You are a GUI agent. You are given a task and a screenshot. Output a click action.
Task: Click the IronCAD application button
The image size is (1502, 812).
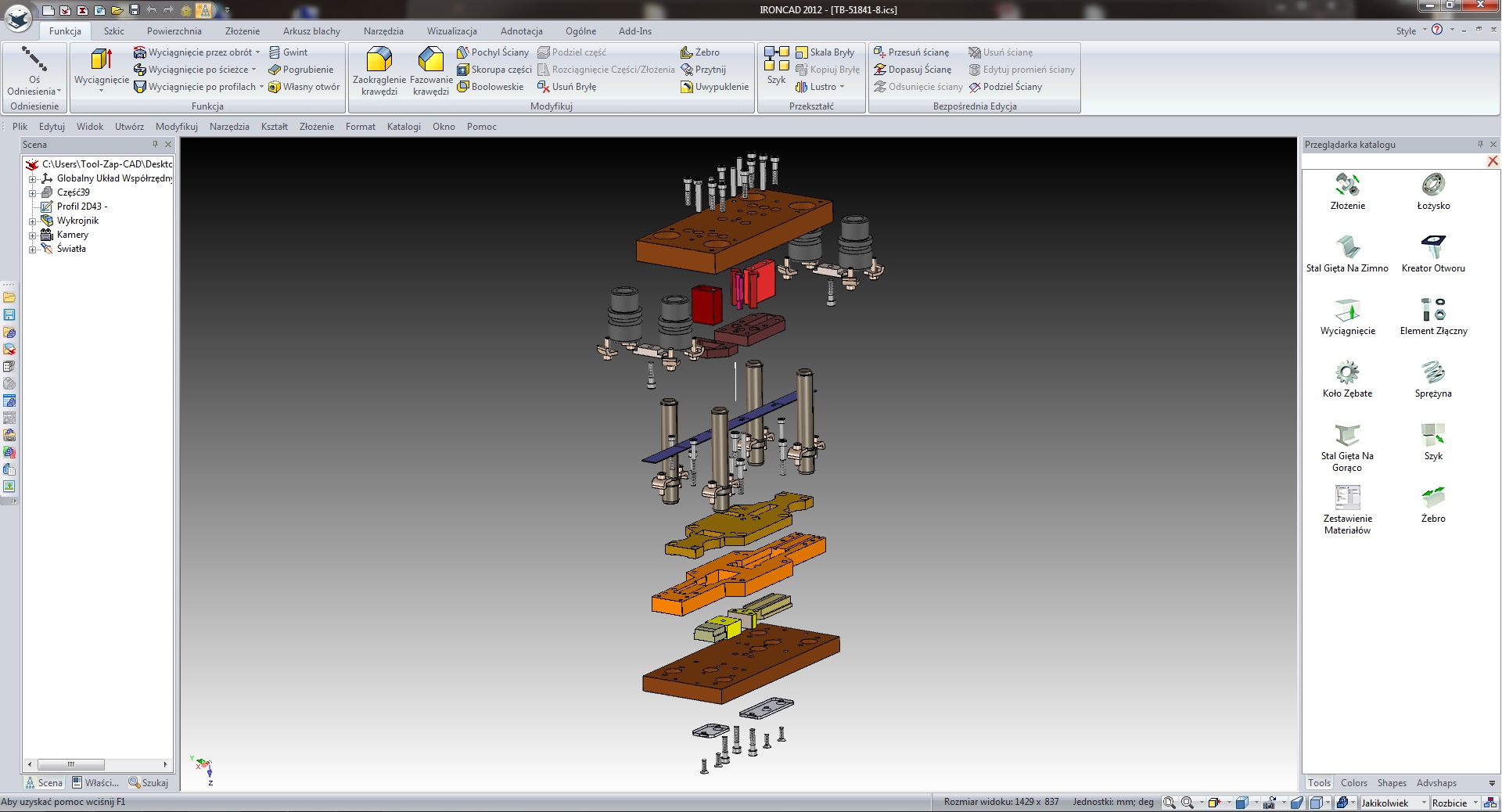point(18,17)
